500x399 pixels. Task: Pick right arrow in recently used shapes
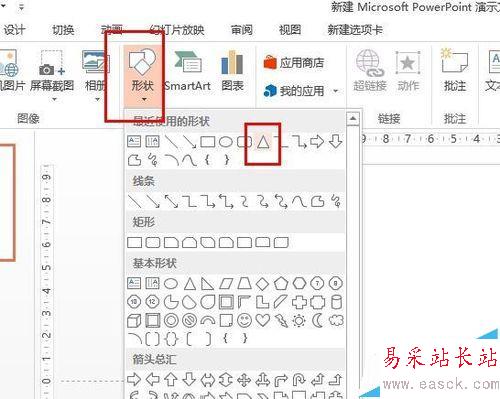pyautogui.click(x=317, y=142)
